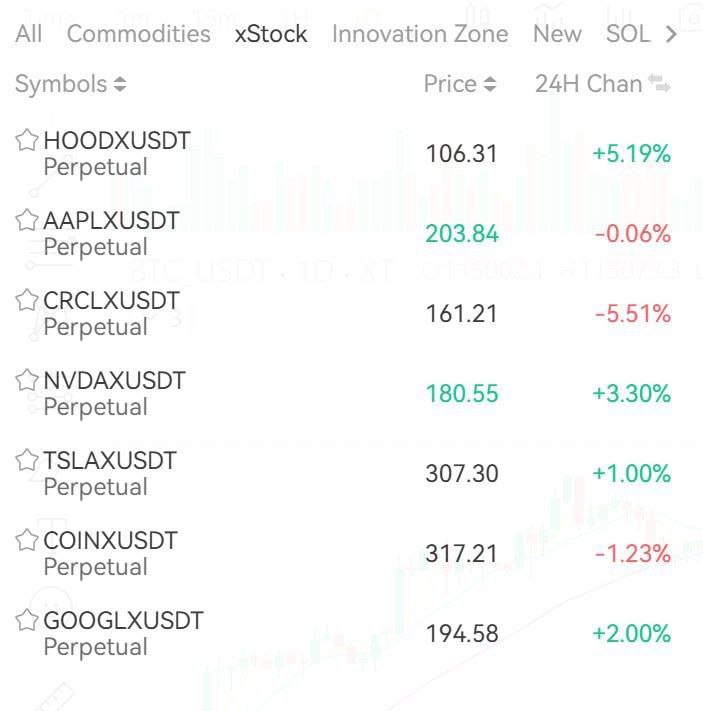Viewport: 703px width, 711px height.
Task: Select the NVDAXUSDT price 180.55
Action: click(x=462, y=394)
